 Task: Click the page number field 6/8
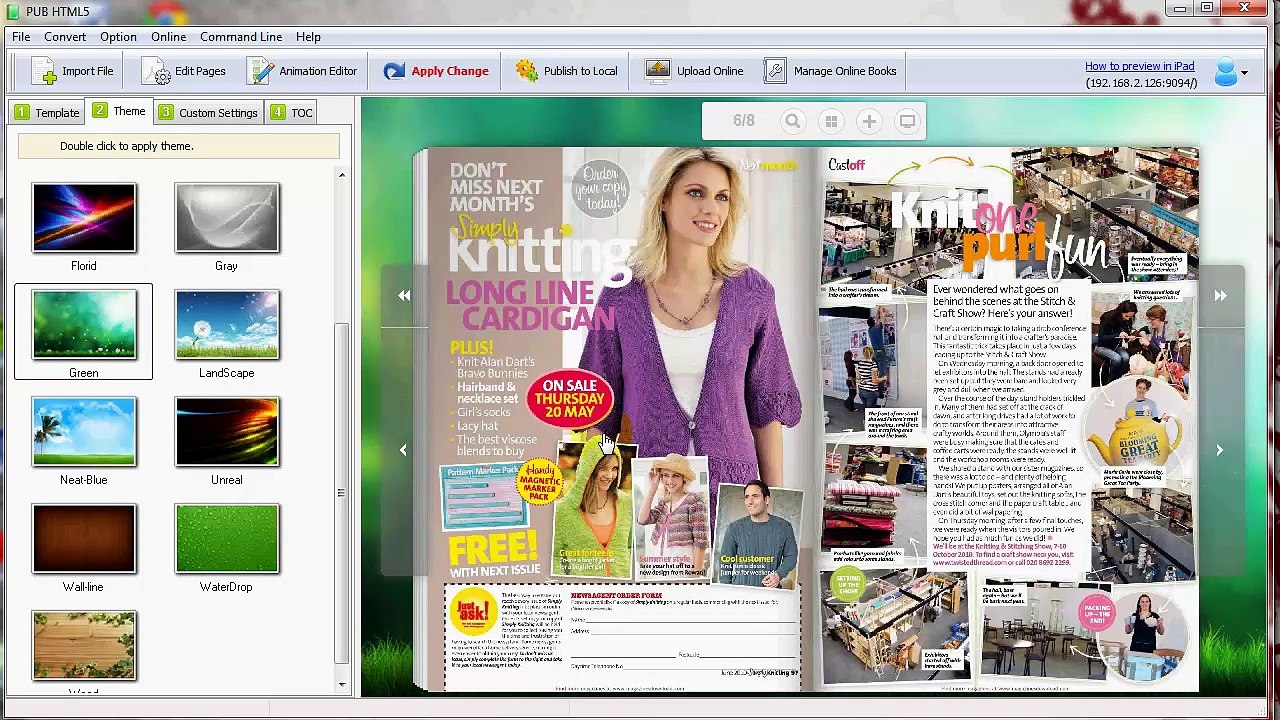pos(743,121)
